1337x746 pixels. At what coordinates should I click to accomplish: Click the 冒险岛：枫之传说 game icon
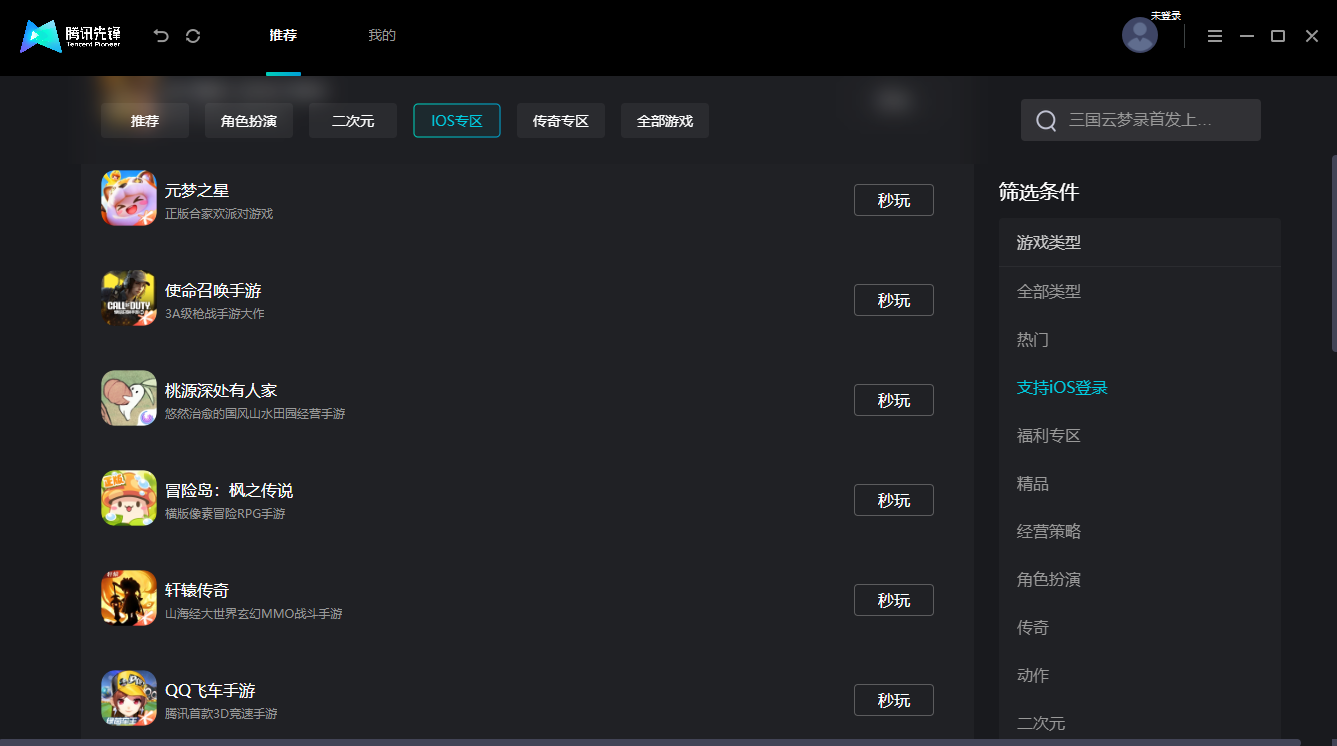point(128,498)
